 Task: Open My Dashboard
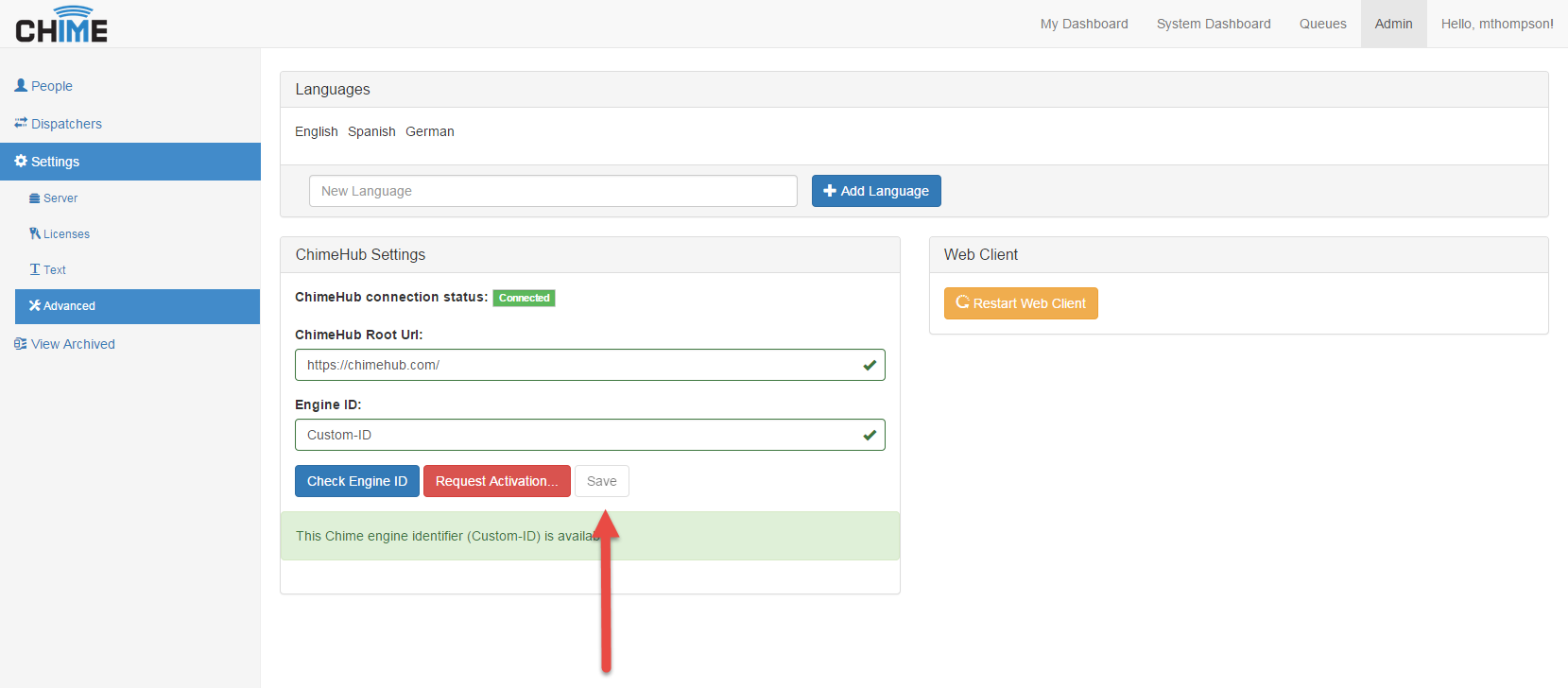[x=1084, y=24]
